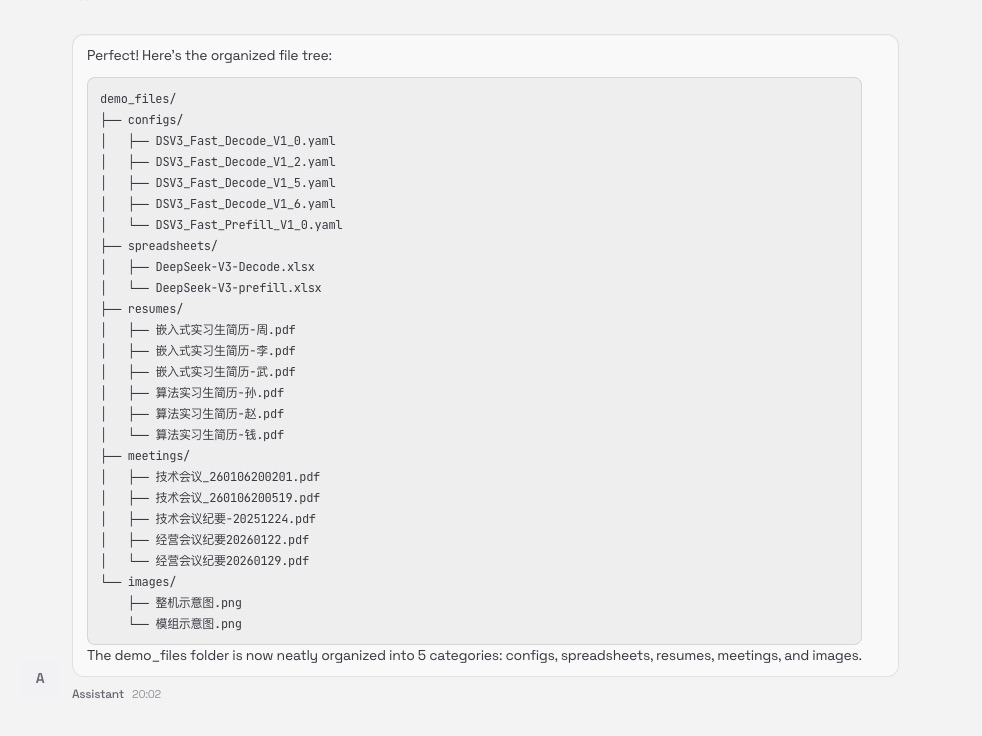Click the 20:02 message timestamp
982x736 pixels.
[146, 694]
